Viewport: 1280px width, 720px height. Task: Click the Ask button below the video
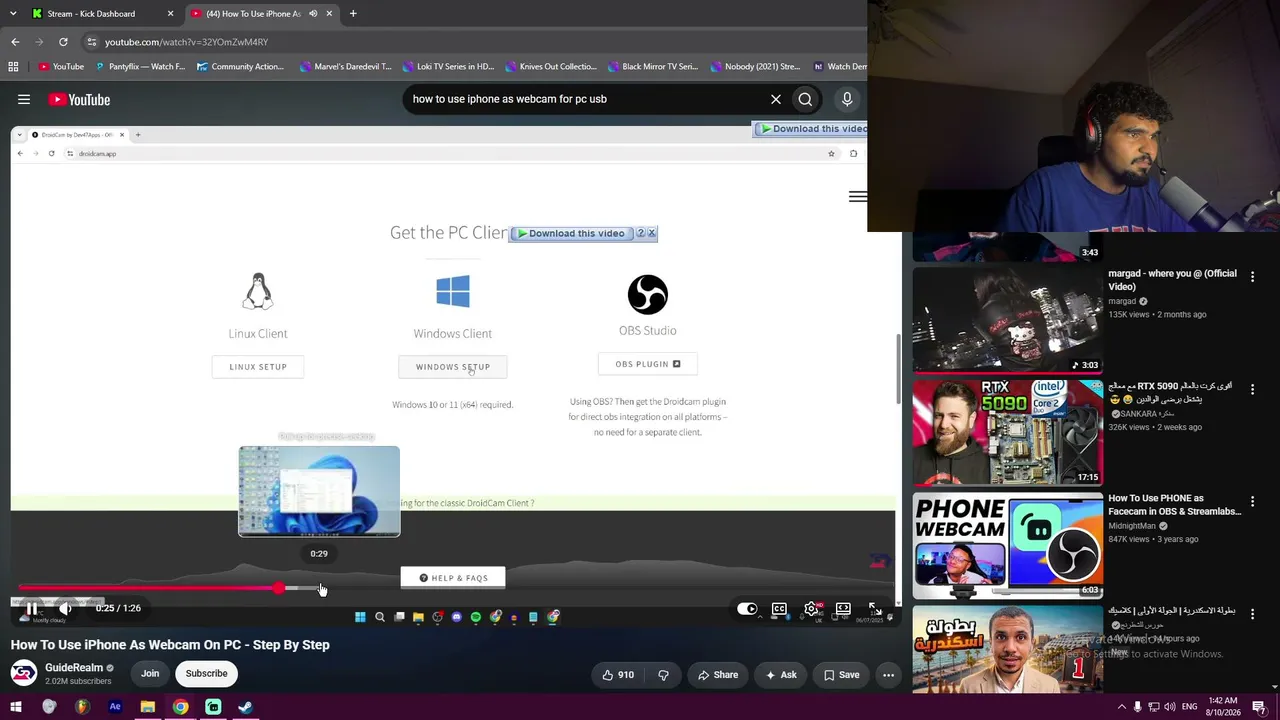[x=781, y=675]
